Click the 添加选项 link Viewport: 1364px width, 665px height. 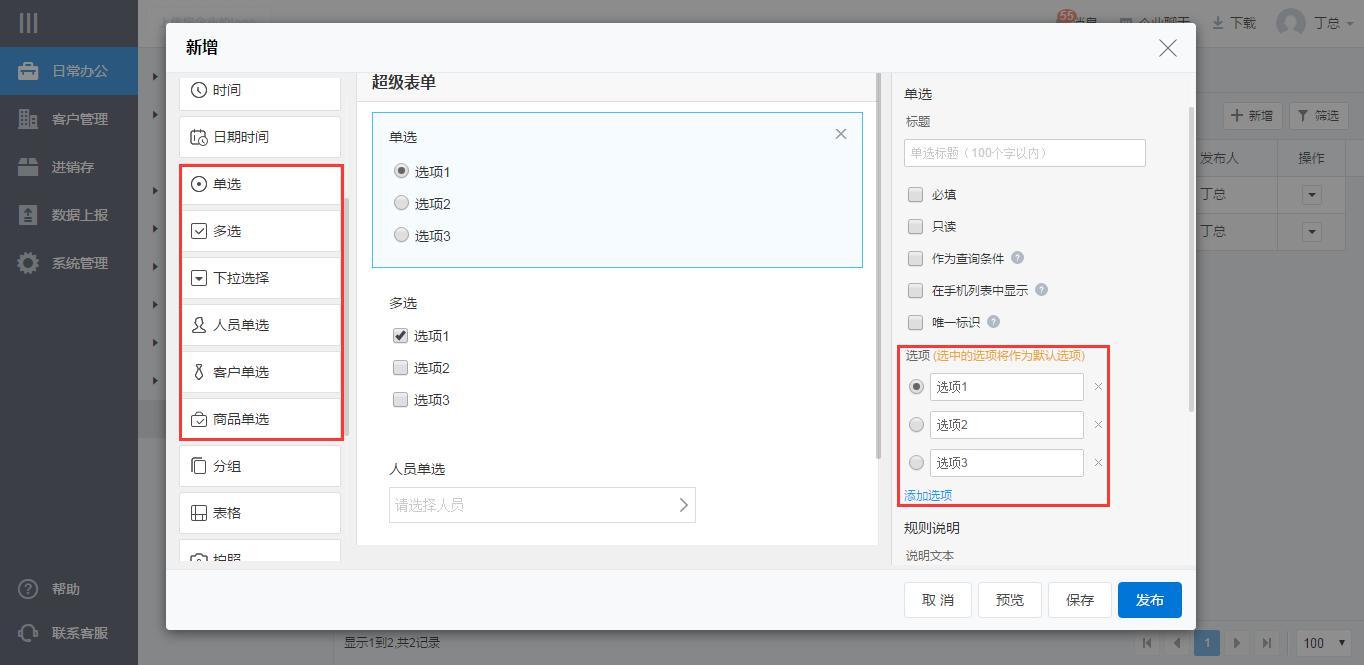tap(928, 495)
